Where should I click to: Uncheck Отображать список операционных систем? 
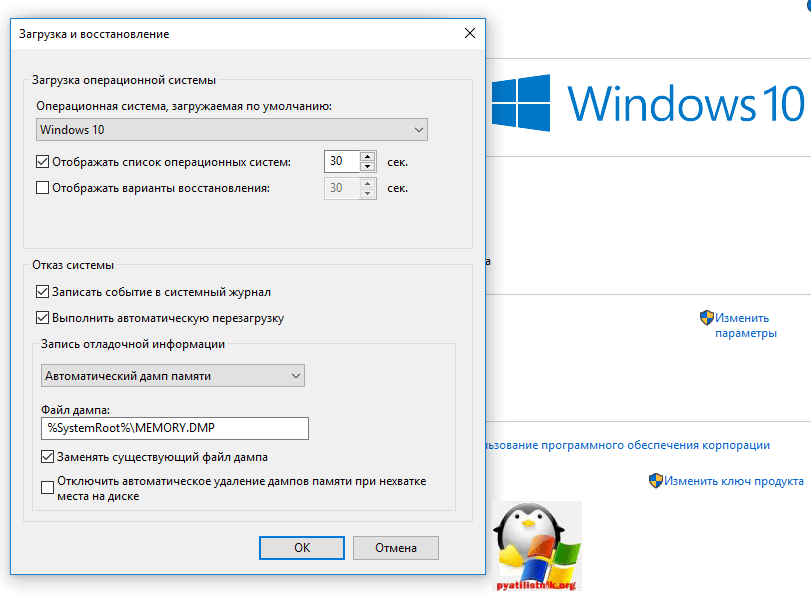pos(42,161)
